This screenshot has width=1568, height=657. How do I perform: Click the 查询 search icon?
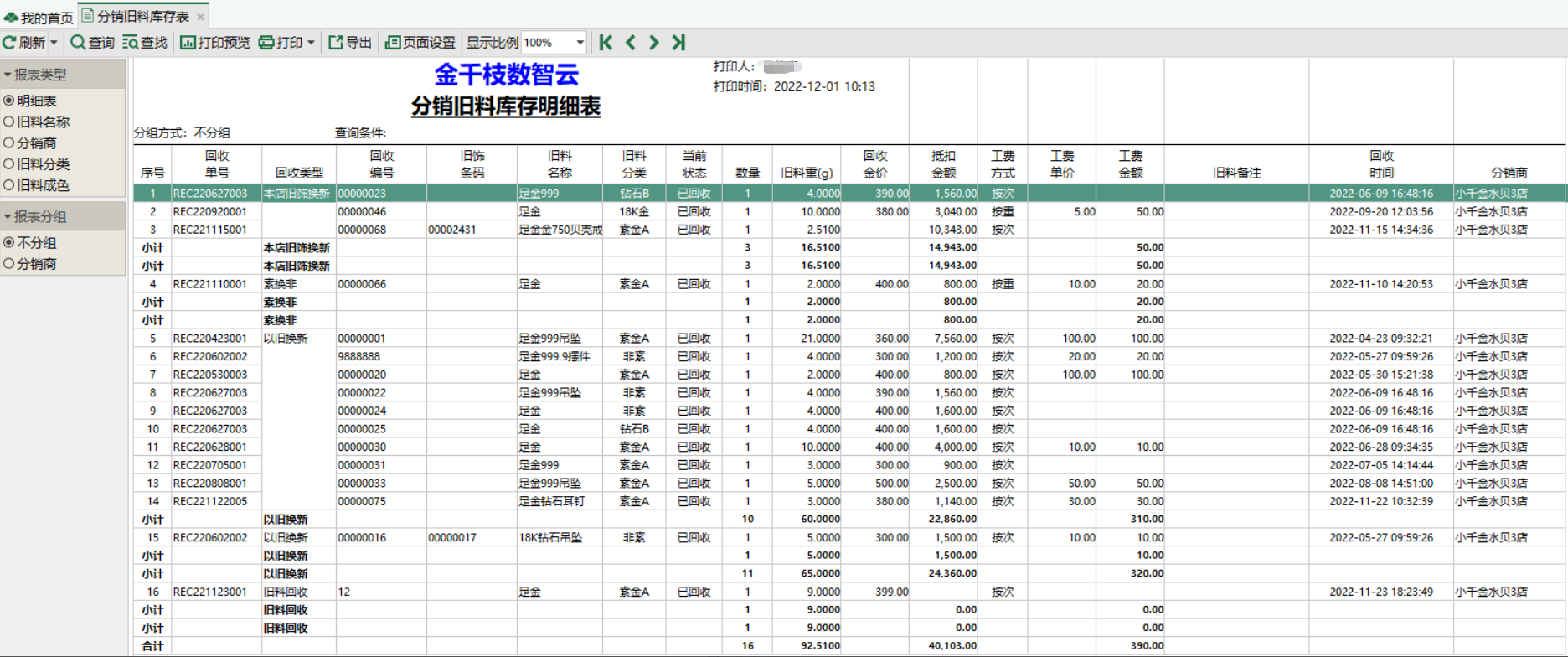click(x=78, y=42)
